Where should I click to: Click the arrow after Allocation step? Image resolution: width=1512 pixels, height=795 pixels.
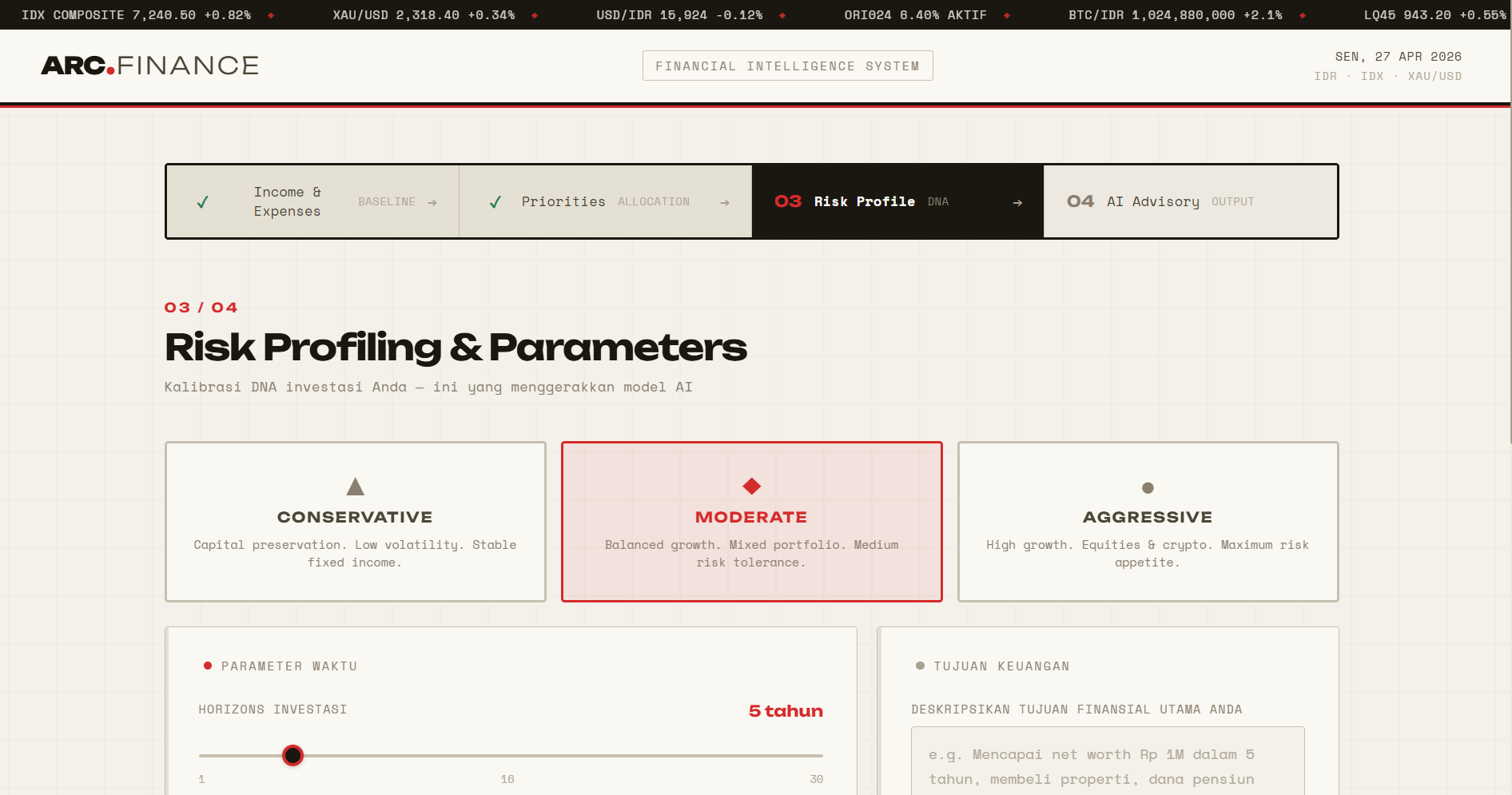[724, 201]
